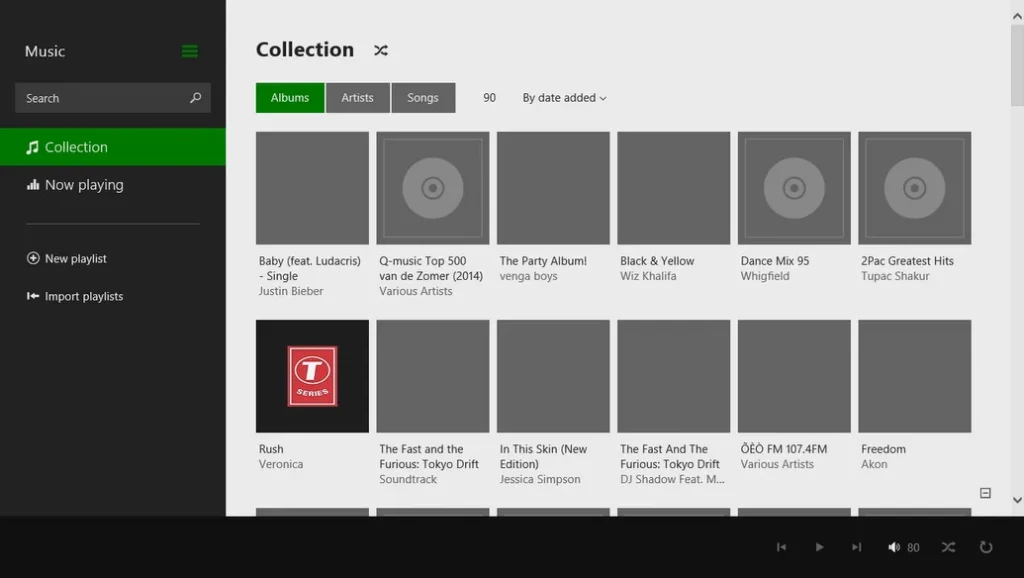Click the Wiz Khalifa artist name

coord(648,276)
